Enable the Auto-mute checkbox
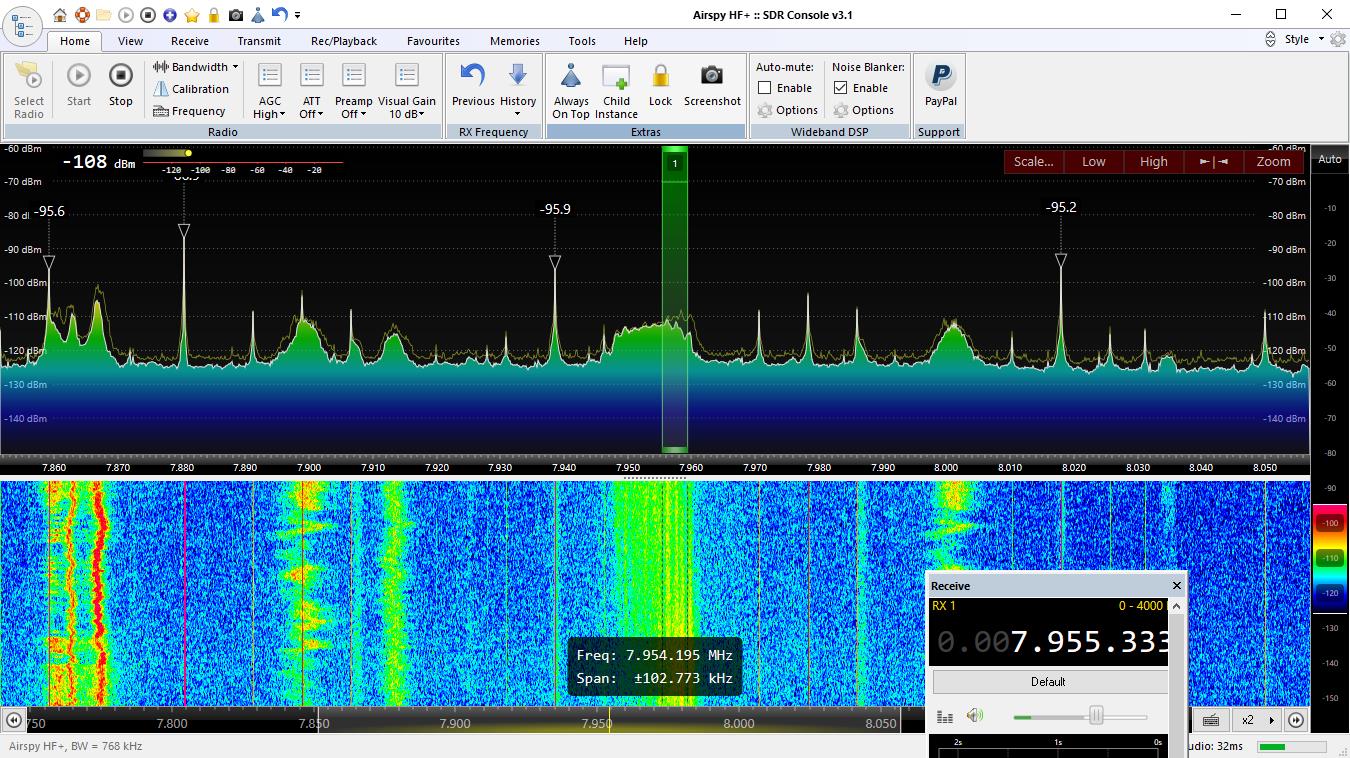The height and width of the screenshot is (758, 1350). tap(765, 88)
